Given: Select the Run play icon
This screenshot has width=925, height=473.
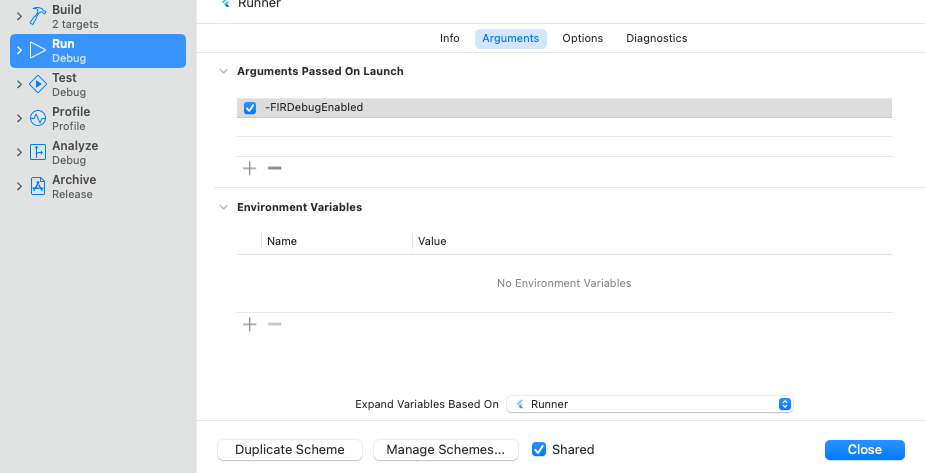Looking at the screenshot, I should pos(38,50).
